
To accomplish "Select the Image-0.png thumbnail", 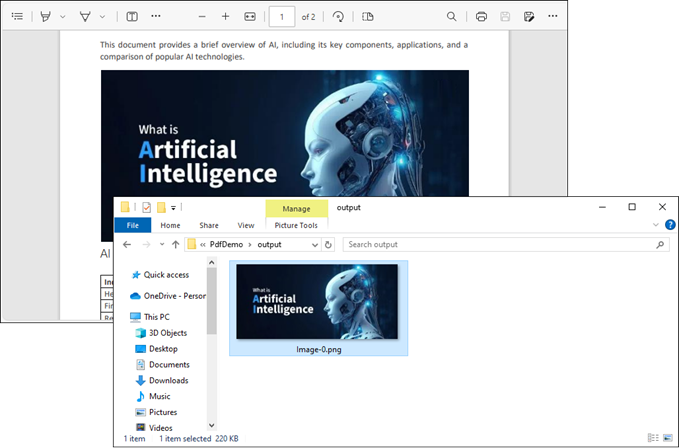I will click(x=317, y=302).
